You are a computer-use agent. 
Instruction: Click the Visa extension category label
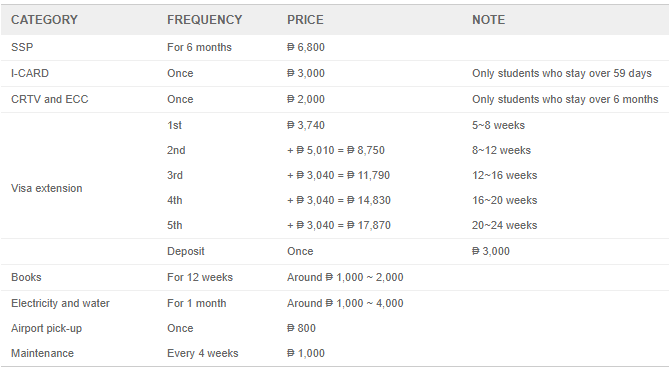pyautogui.click(x=47, y=188)
